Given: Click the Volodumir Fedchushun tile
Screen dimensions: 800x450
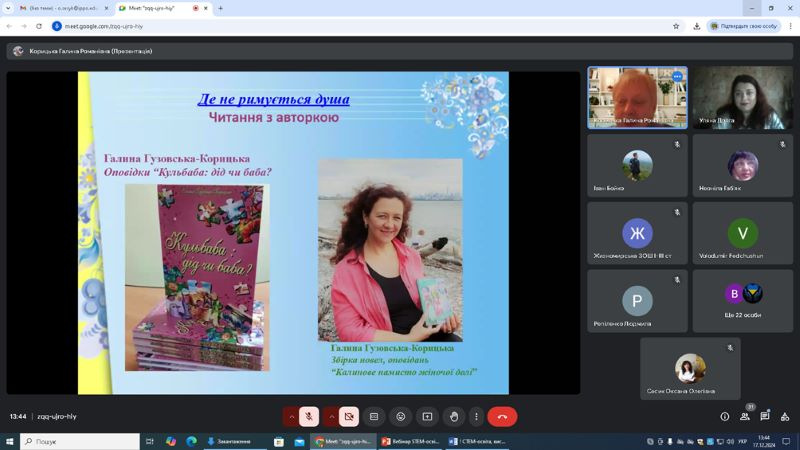Looking at the screenshot, I should [743, 233].
